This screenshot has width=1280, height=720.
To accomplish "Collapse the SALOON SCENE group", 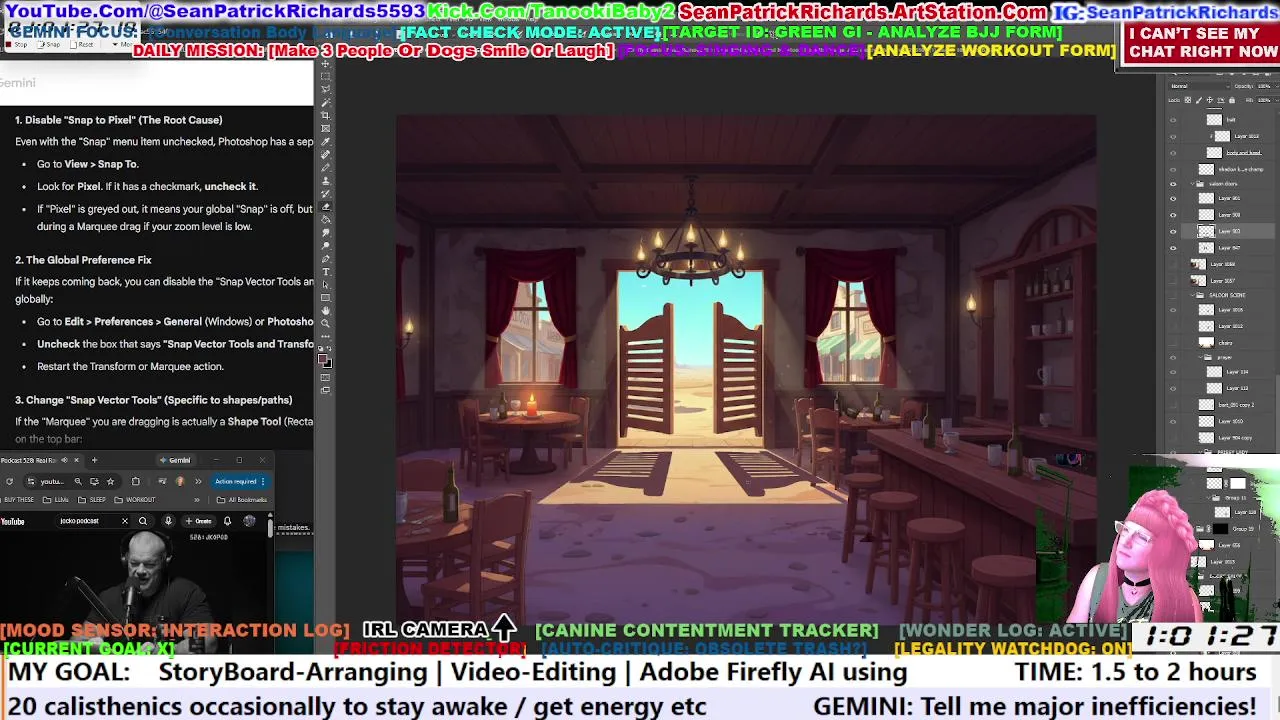I will tap(1193, 295).
